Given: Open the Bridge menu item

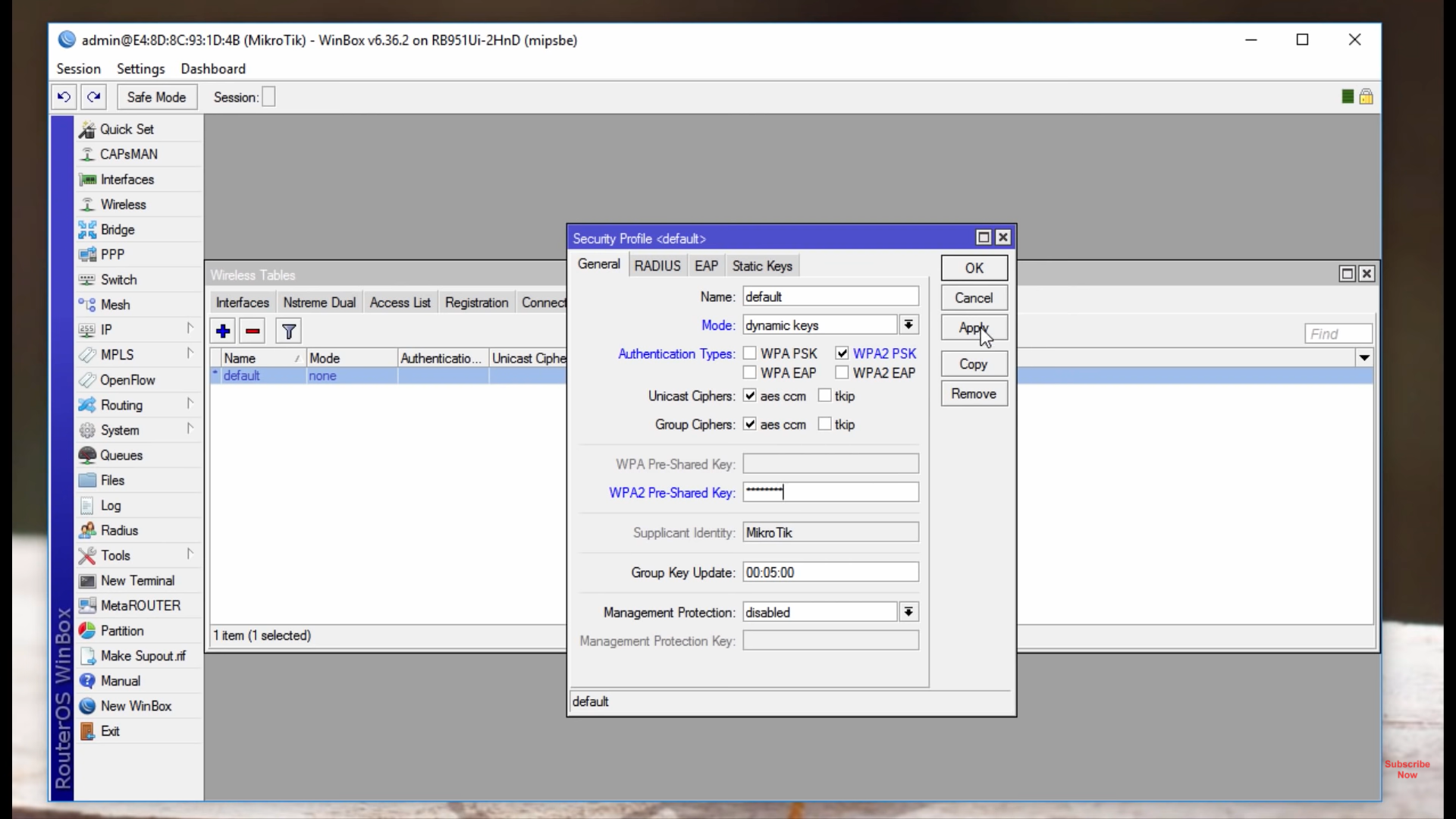Looking at the screenshot, I should point(118,230).
